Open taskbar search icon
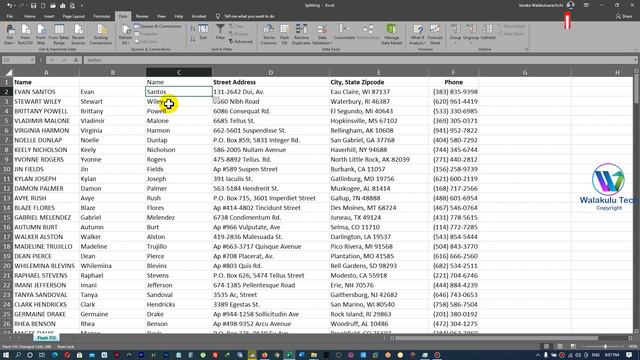 18,355
